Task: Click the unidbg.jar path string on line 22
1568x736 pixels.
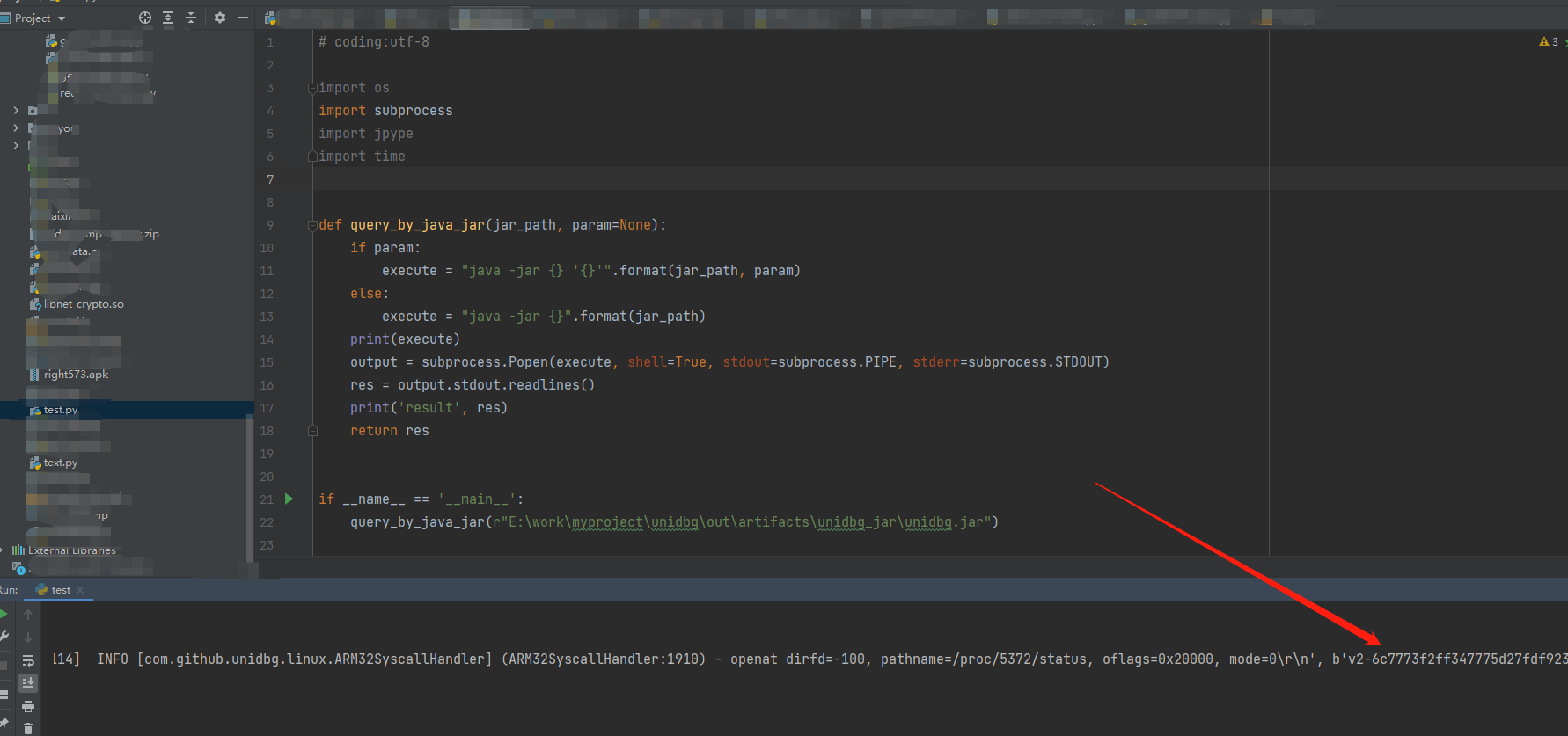Action: coord(742,522)
